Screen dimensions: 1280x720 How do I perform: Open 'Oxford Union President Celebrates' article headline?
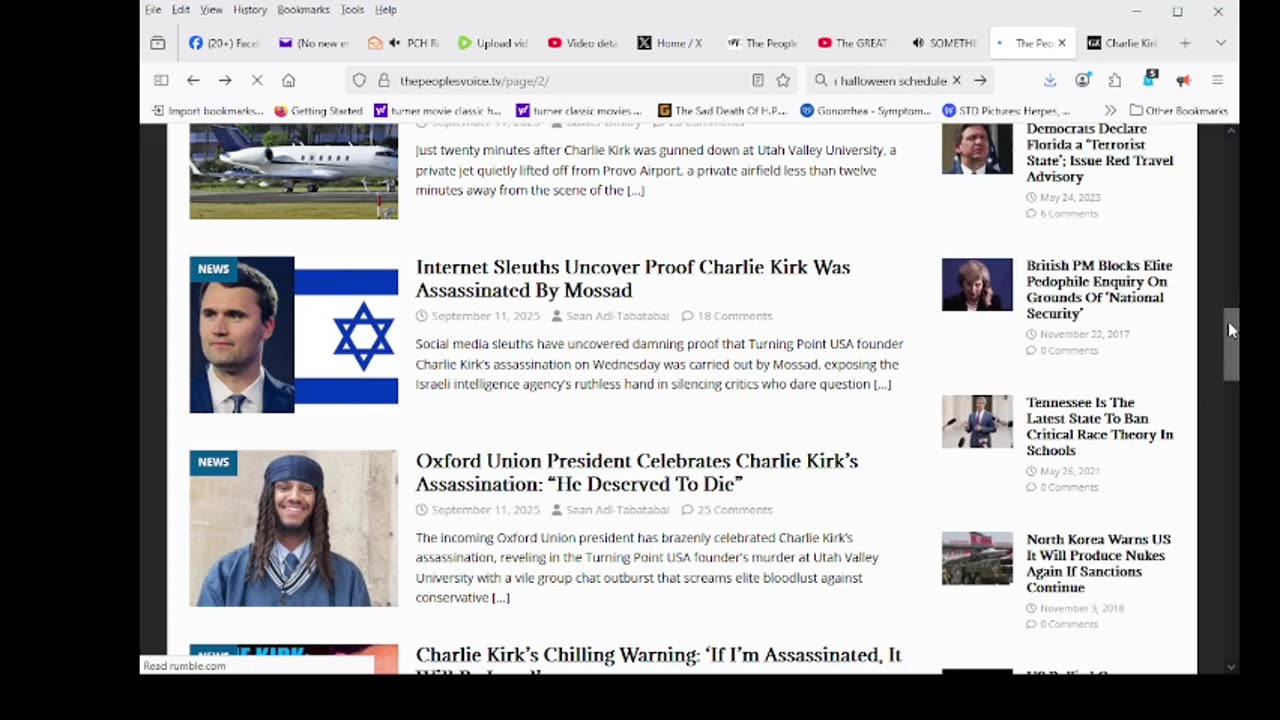637,472
